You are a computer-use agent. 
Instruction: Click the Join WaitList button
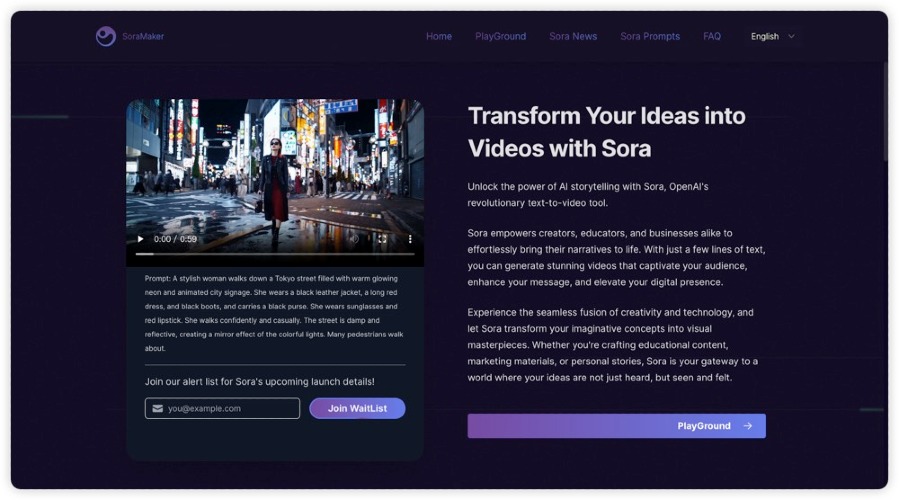coord(357,408)
